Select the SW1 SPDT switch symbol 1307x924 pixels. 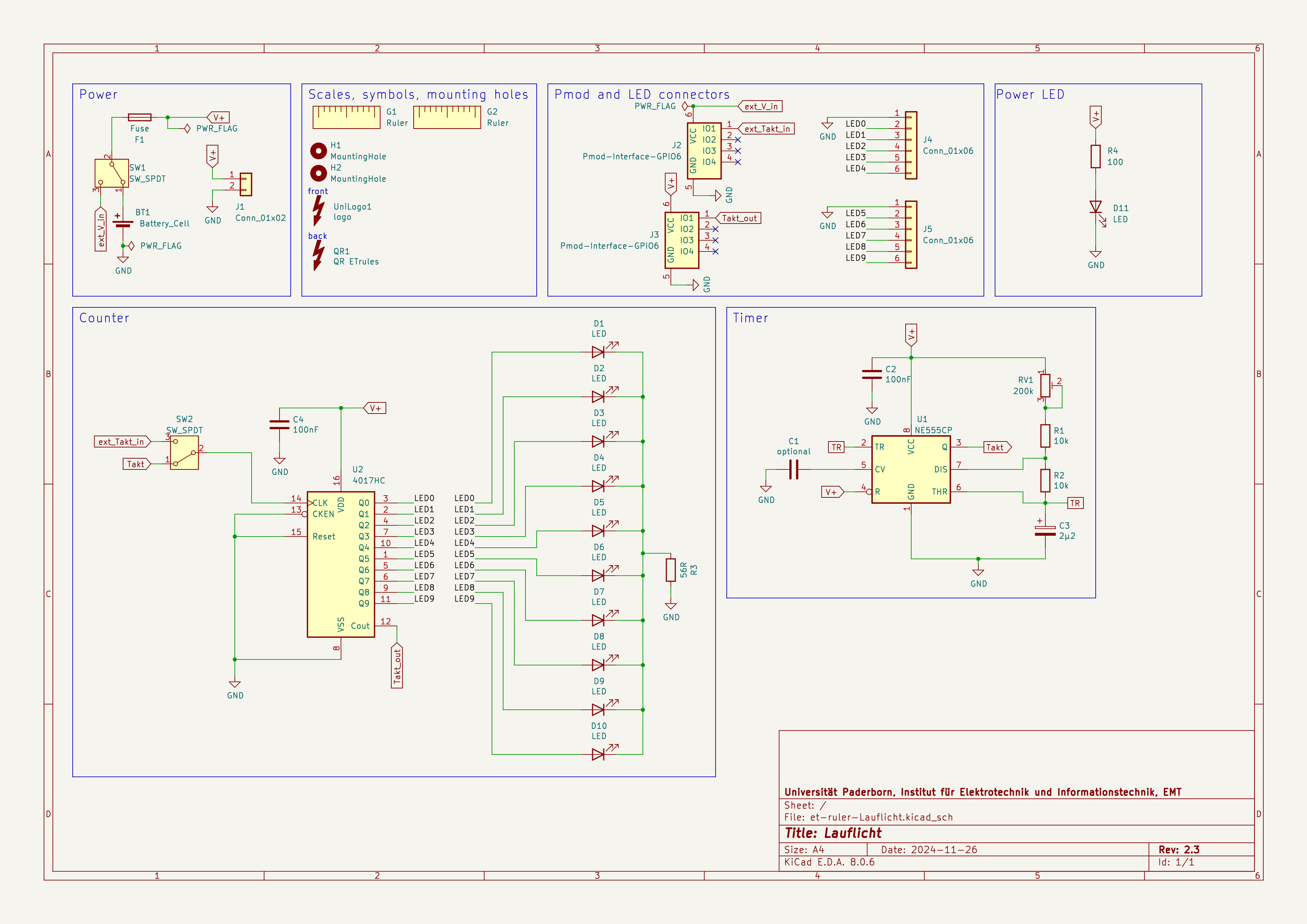tap(111, 173)
